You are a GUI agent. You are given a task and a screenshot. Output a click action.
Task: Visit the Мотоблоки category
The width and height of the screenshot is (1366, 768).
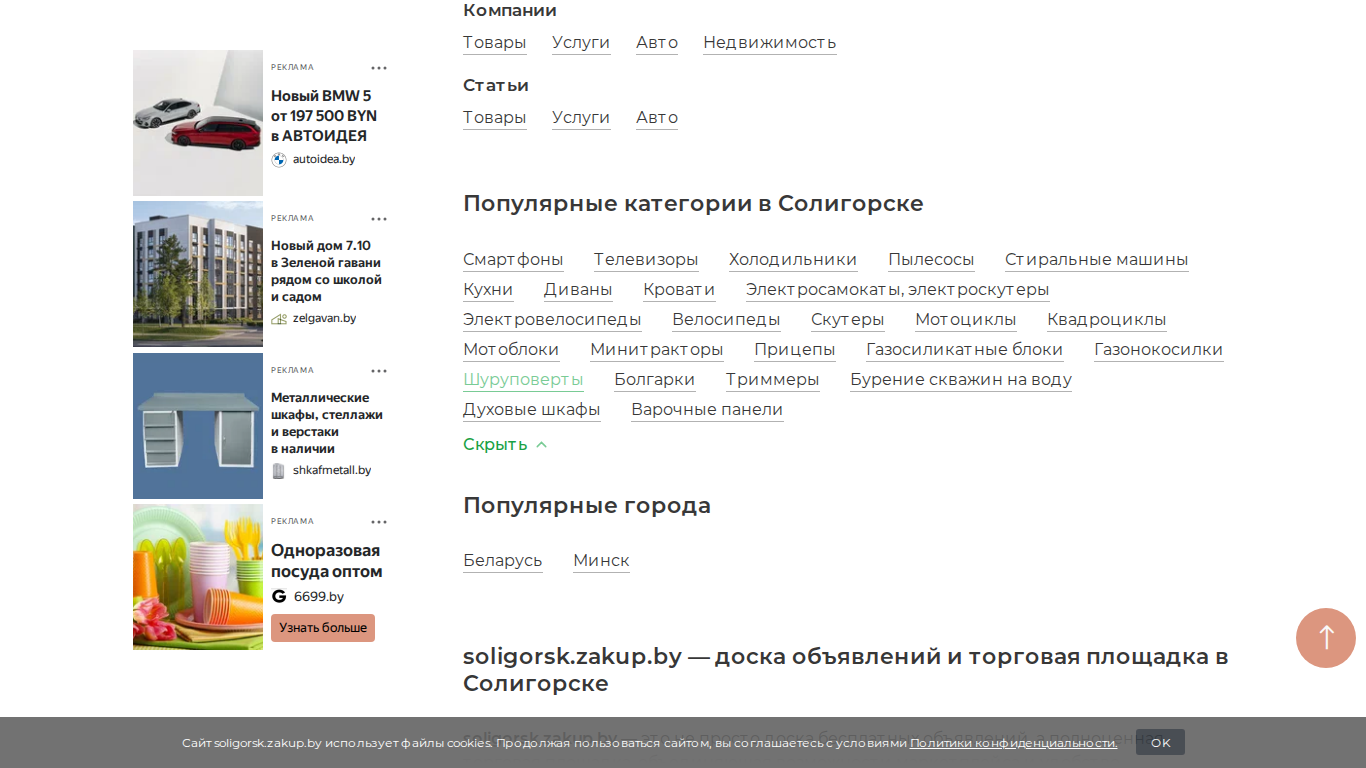point(511,349)
